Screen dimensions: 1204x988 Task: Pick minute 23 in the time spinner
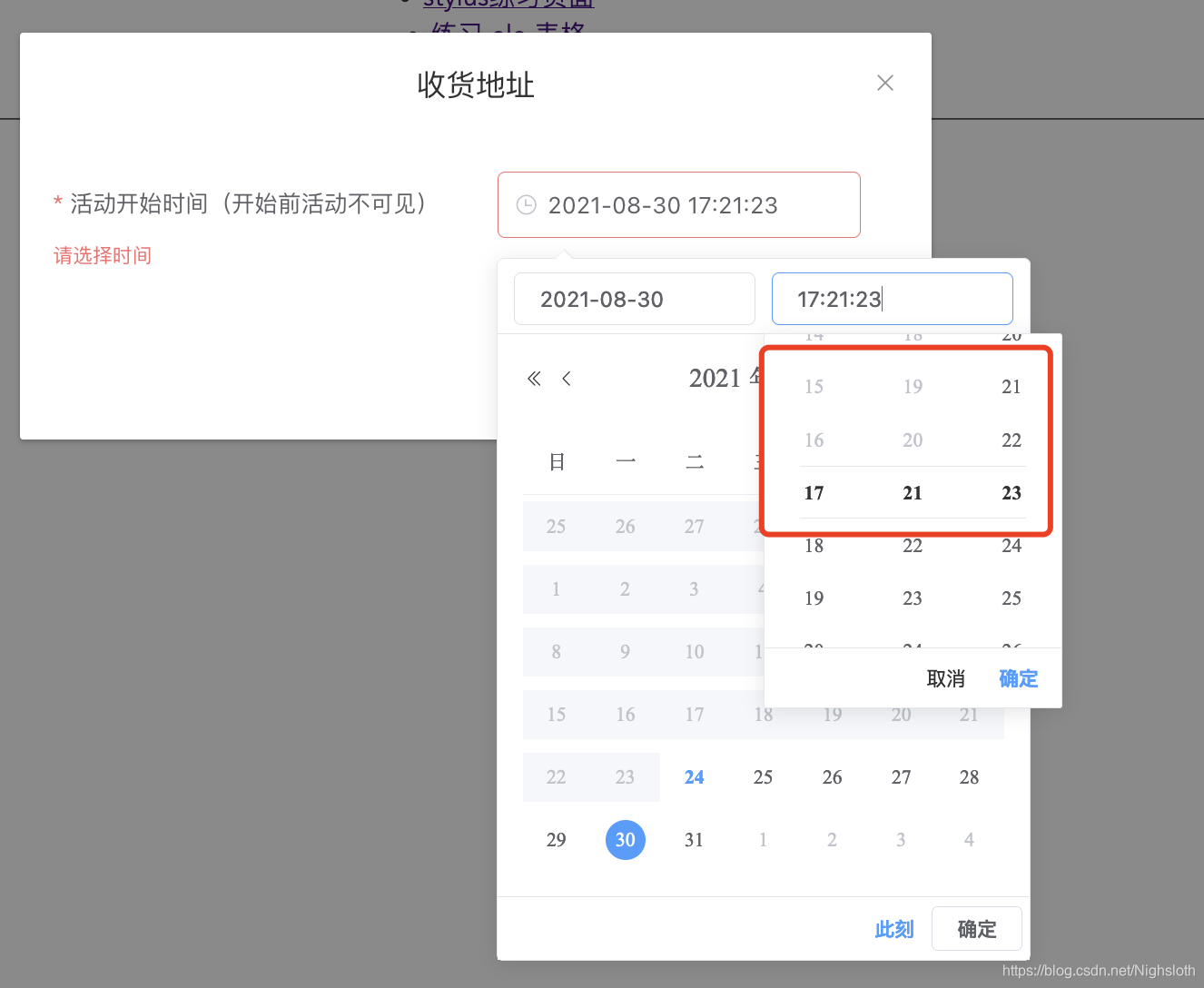pyautogui.click(x=913, y=598)
